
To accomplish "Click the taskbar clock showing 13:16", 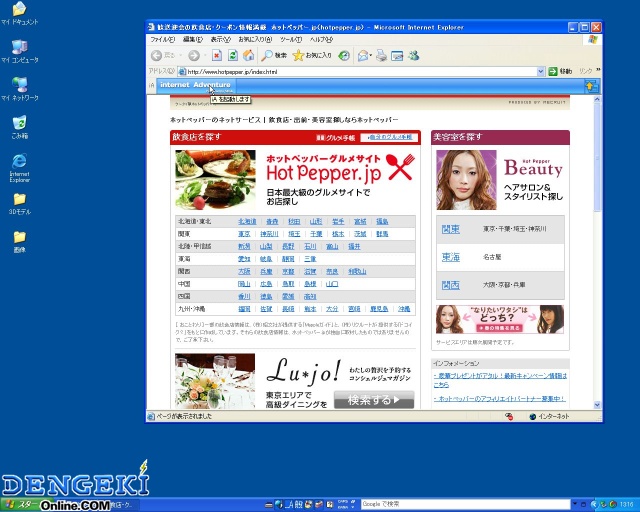I will point(627,505).
